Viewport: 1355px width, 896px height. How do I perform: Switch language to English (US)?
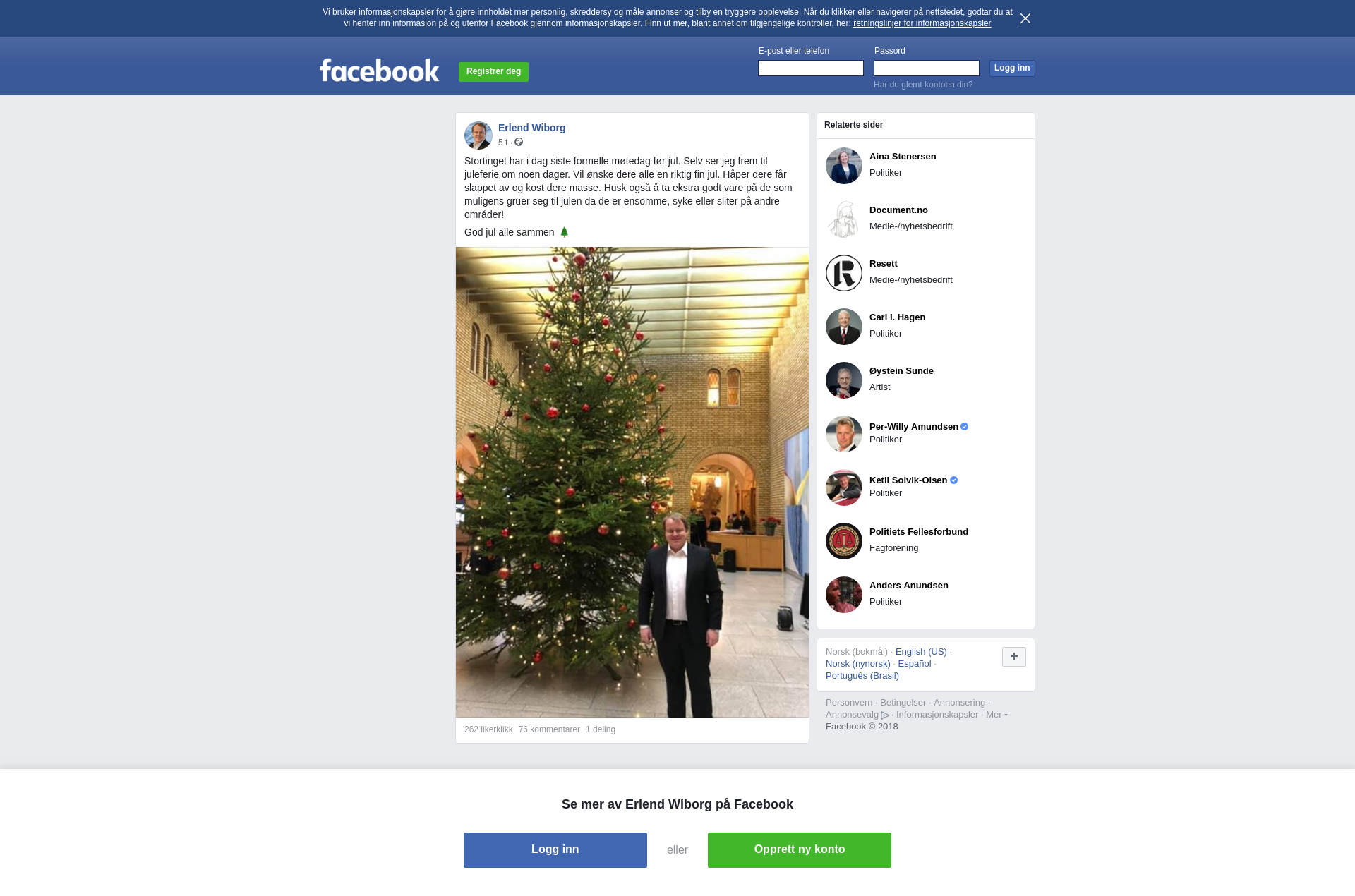click(x=921, y=652)
